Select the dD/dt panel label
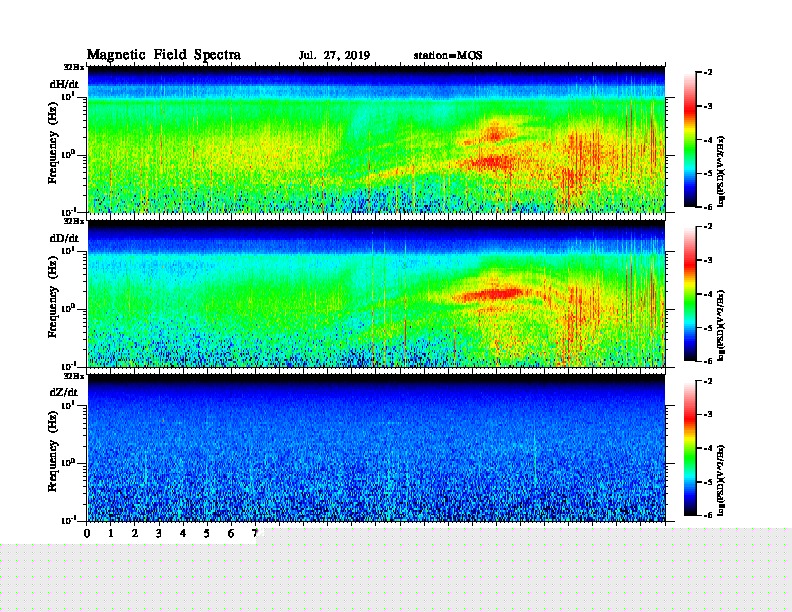 tap(64, 238)
